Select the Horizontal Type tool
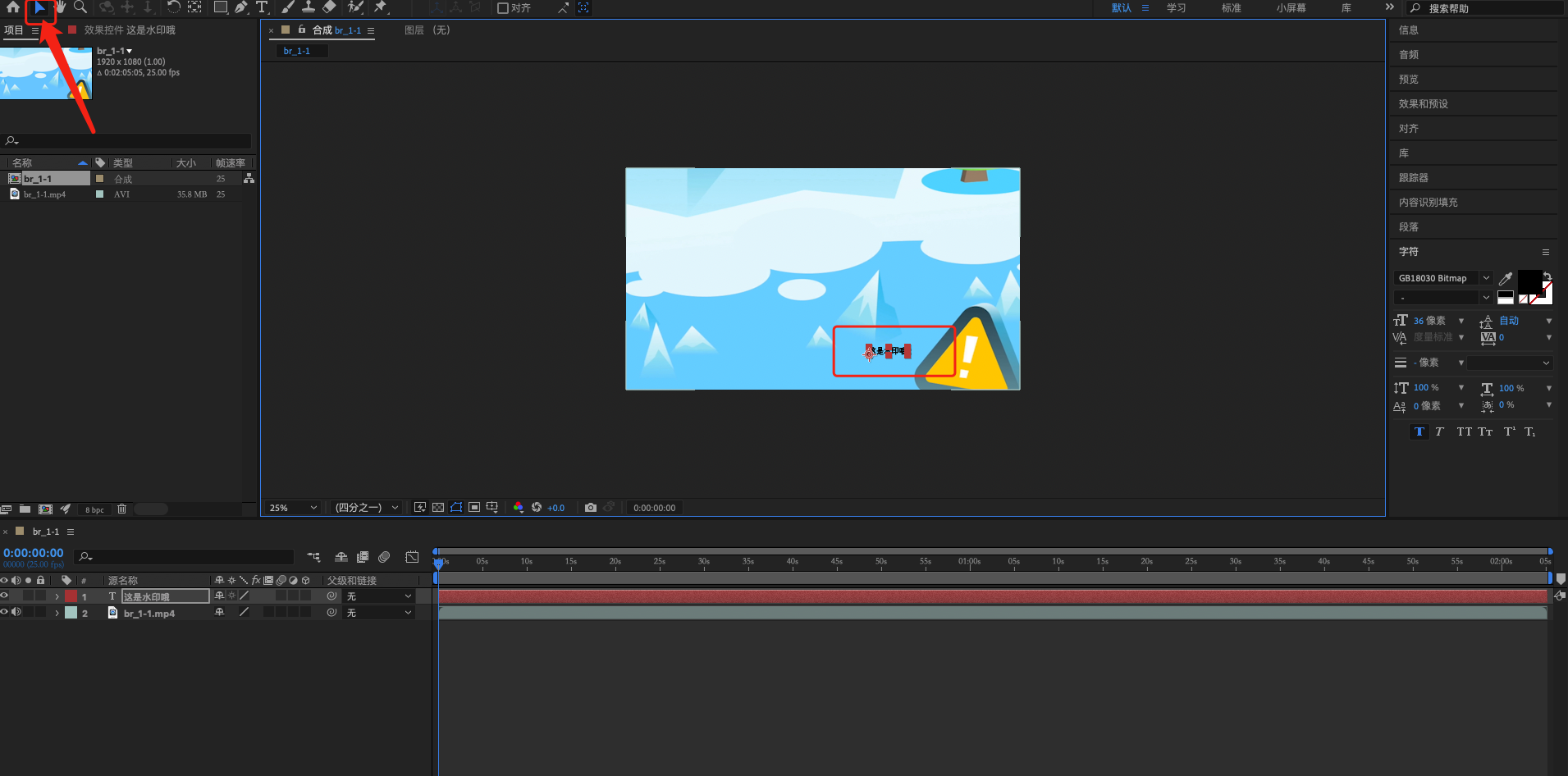This screenshot has width=1568, height=776. coord(263,7)
